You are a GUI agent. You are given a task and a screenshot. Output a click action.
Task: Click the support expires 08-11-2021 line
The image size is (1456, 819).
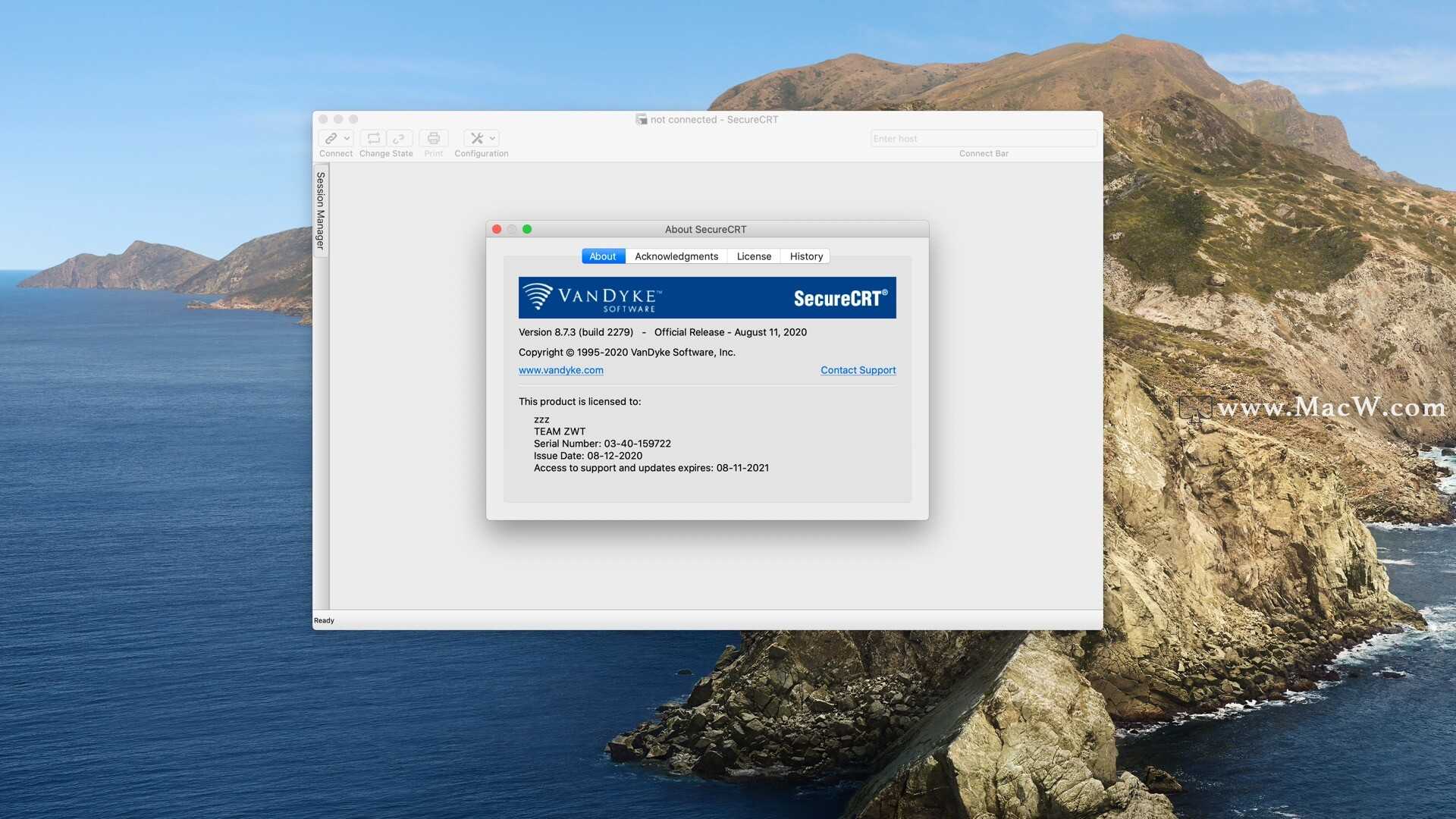pos(651,468)
